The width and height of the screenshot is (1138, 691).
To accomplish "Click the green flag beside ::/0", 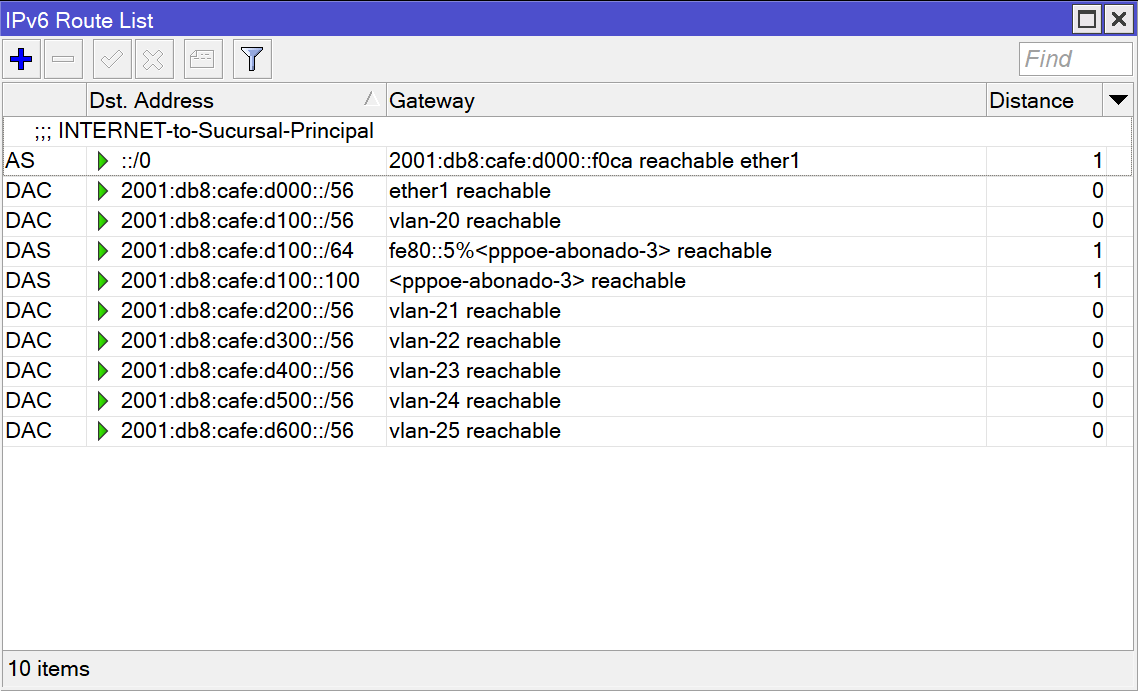I will click(103, 161).
